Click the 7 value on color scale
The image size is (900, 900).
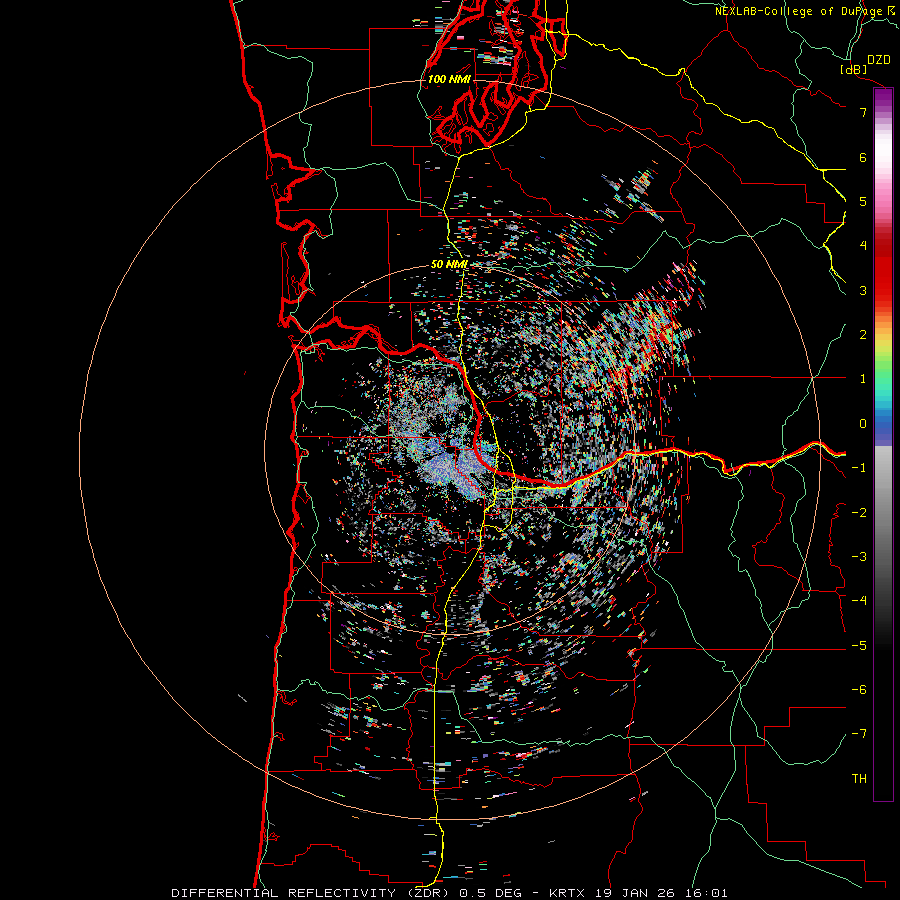(863, 112)
